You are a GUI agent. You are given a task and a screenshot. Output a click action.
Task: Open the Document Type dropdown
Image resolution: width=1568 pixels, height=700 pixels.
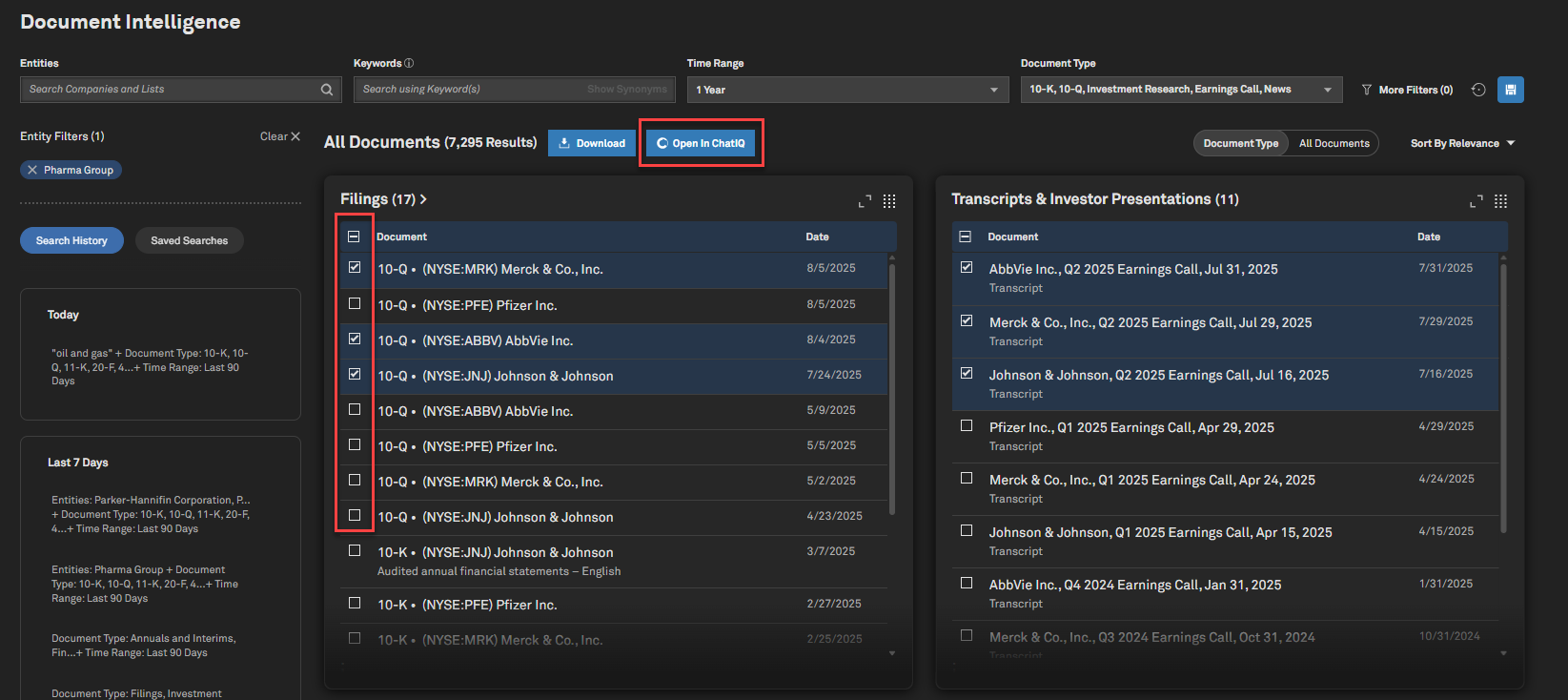pyautogui.click(x=1180, y=90)
